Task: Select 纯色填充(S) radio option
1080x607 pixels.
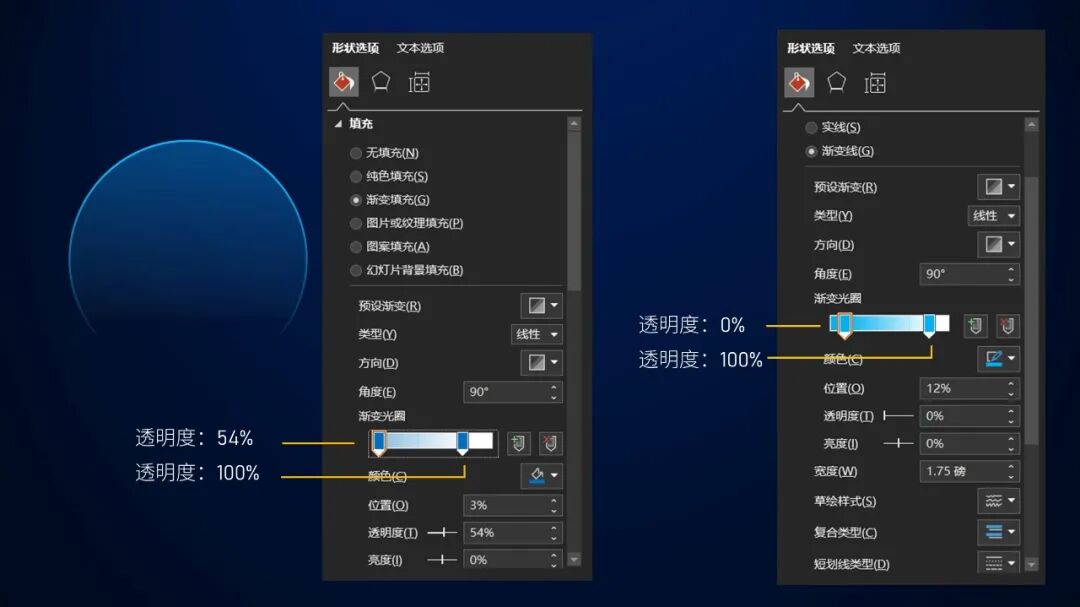Action: coord(355,176)
